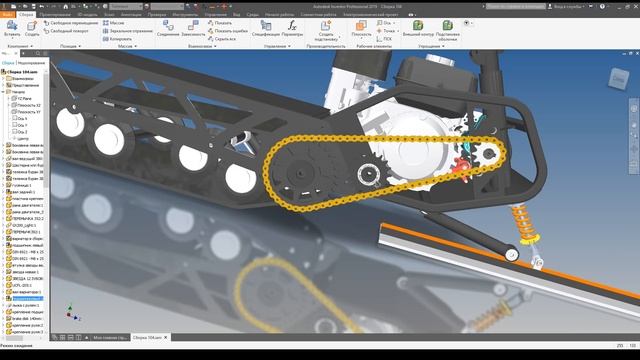Switch to the Проверка ribbon tab
Screen dimensions: 640x360
[x=157, y=14]
